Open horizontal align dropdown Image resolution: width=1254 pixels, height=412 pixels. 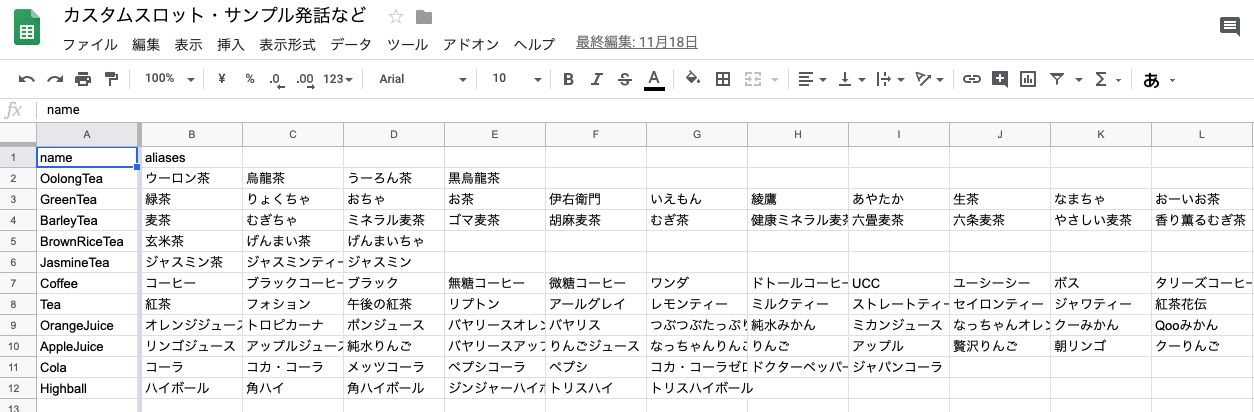(812, 79)
